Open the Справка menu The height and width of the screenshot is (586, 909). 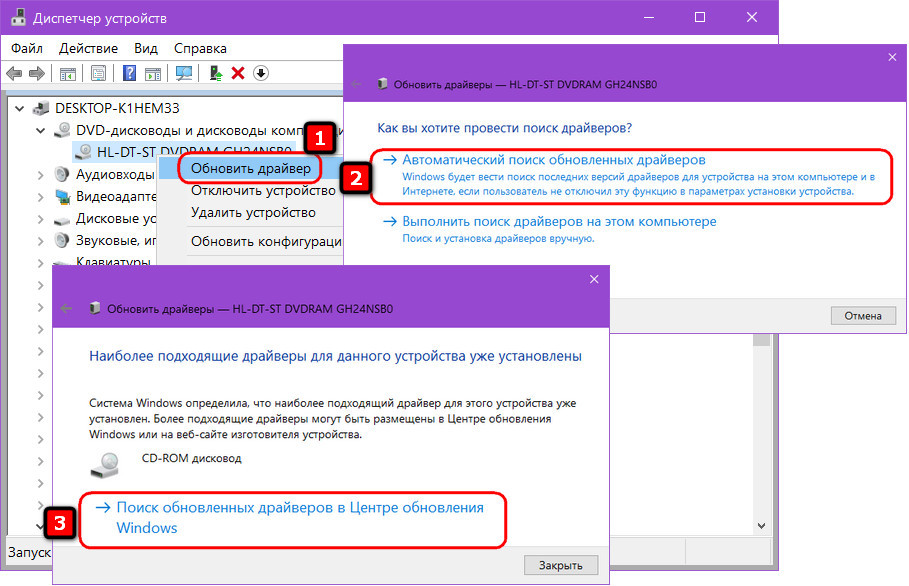pos(200,49)
